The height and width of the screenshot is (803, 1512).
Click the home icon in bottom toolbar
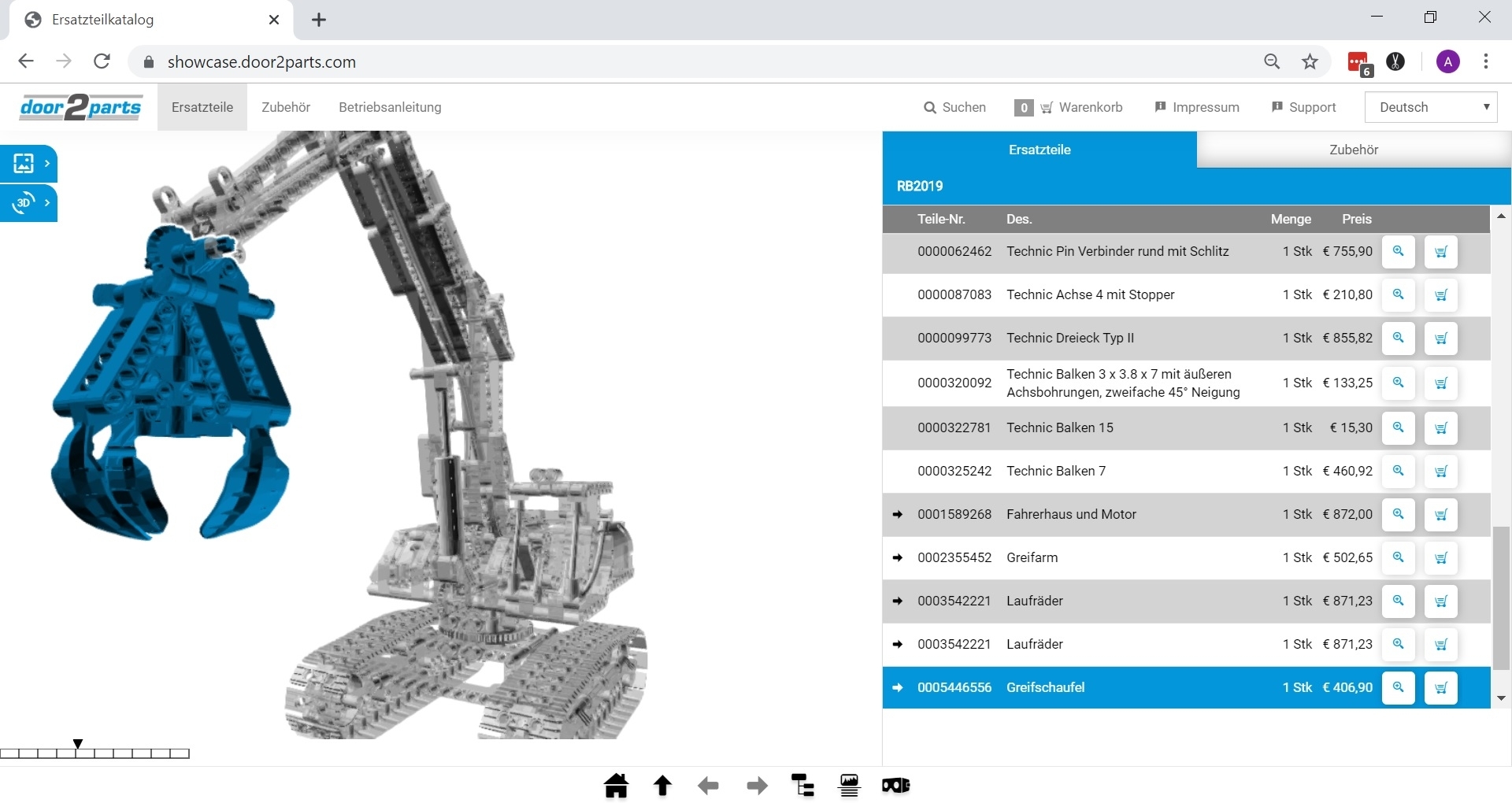tap(616, 785)
